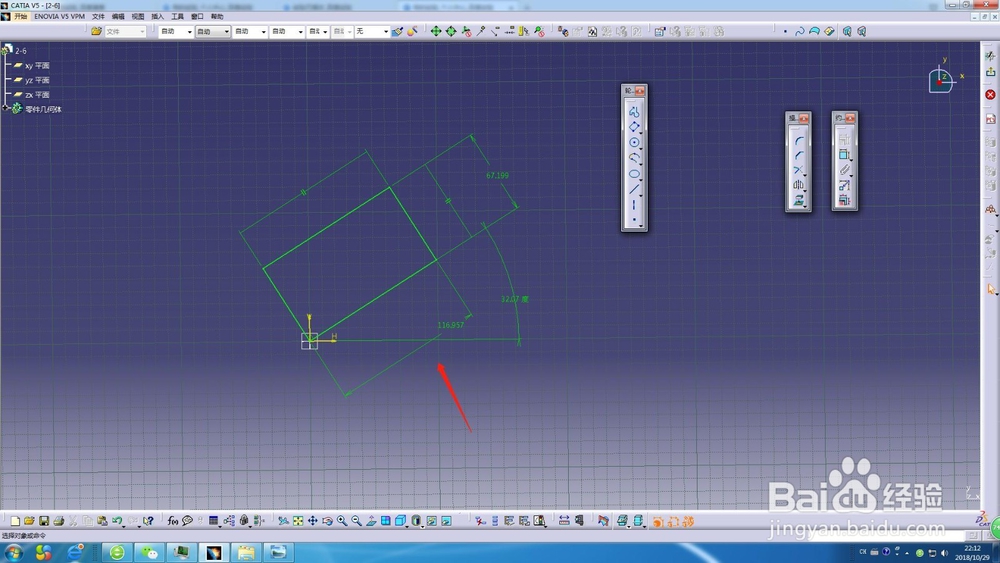Open the 工具 (Tools) menu
The height and width of the screenshot is (563, 1000).
(177, 17)
